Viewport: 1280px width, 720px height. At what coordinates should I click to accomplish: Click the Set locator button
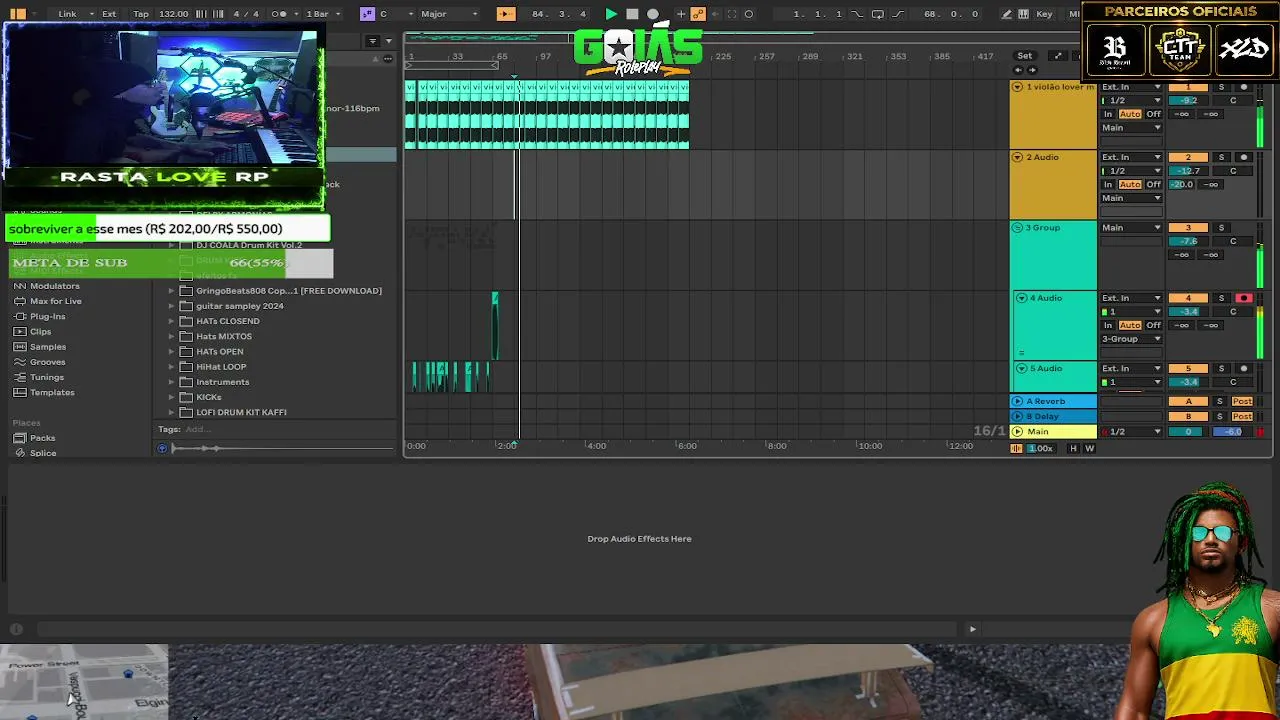(x=1025, y=56)
